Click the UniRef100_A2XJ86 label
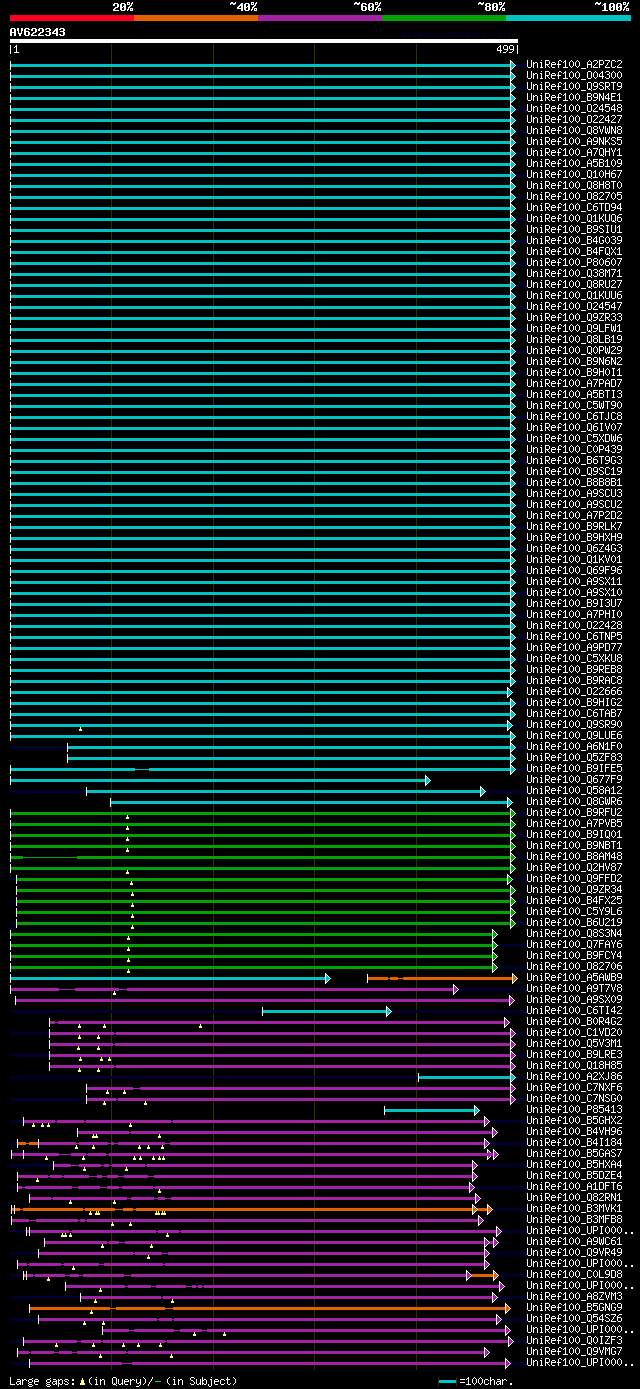 (x=574, y=1077)
